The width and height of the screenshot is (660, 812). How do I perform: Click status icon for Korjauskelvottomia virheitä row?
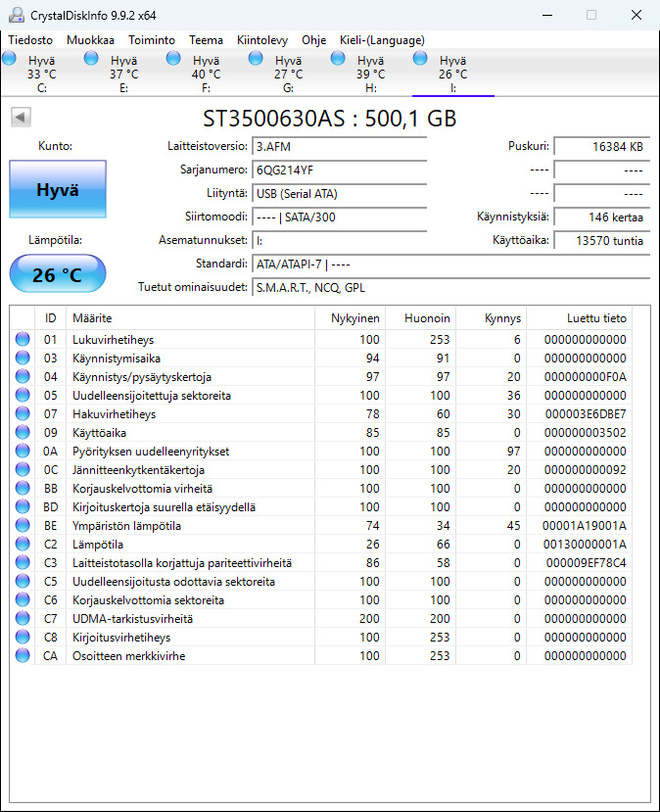(x=23, y=488)
